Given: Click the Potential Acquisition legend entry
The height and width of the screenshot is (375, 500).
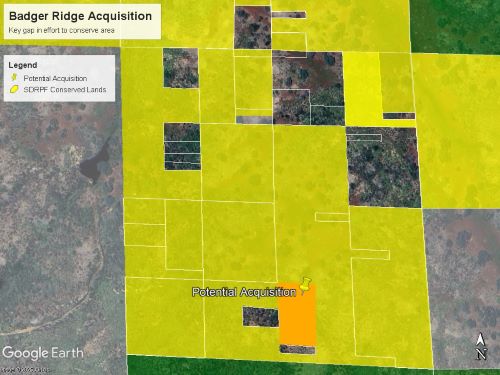Looking at the screenshot, I should coord(55,78).
